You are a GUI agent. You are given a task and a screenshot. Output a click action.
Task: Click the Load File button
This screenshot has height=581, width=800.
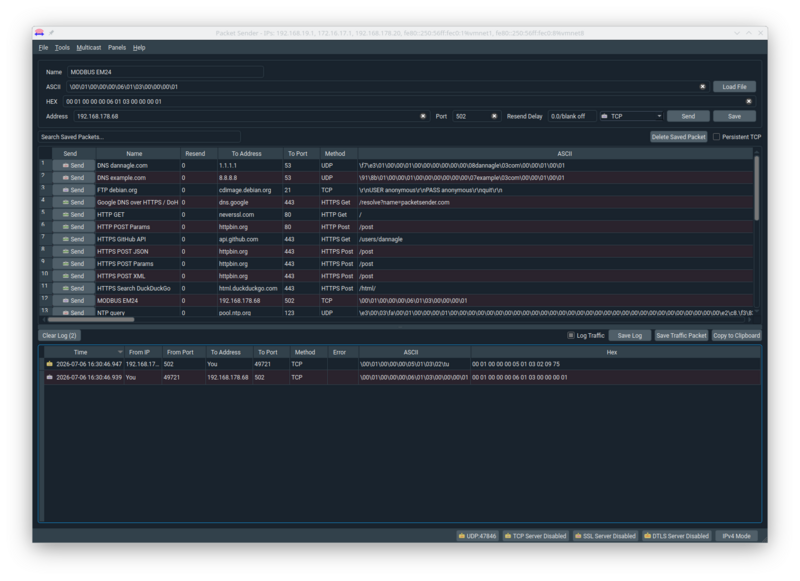pos(734,87)
